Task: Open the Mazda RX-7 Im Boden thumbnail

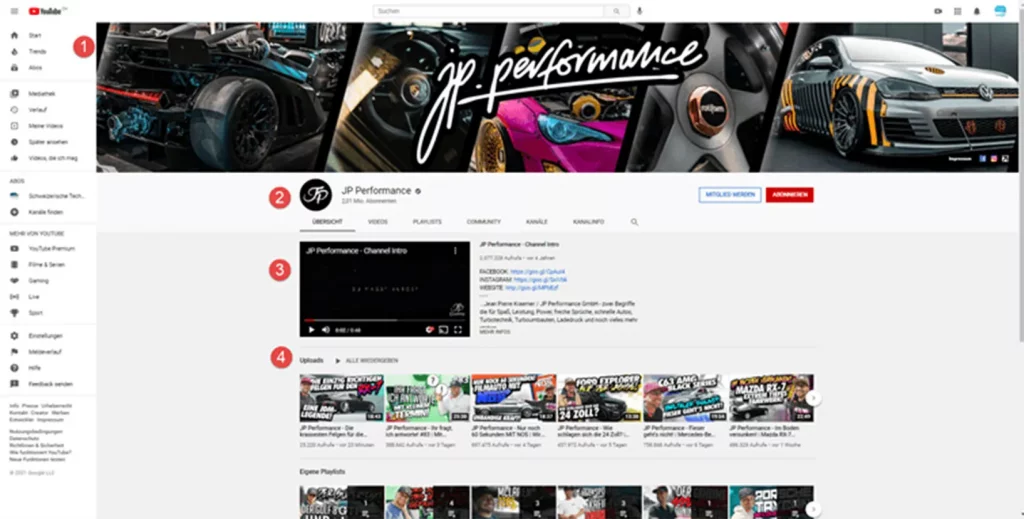Action: (771, 398)
